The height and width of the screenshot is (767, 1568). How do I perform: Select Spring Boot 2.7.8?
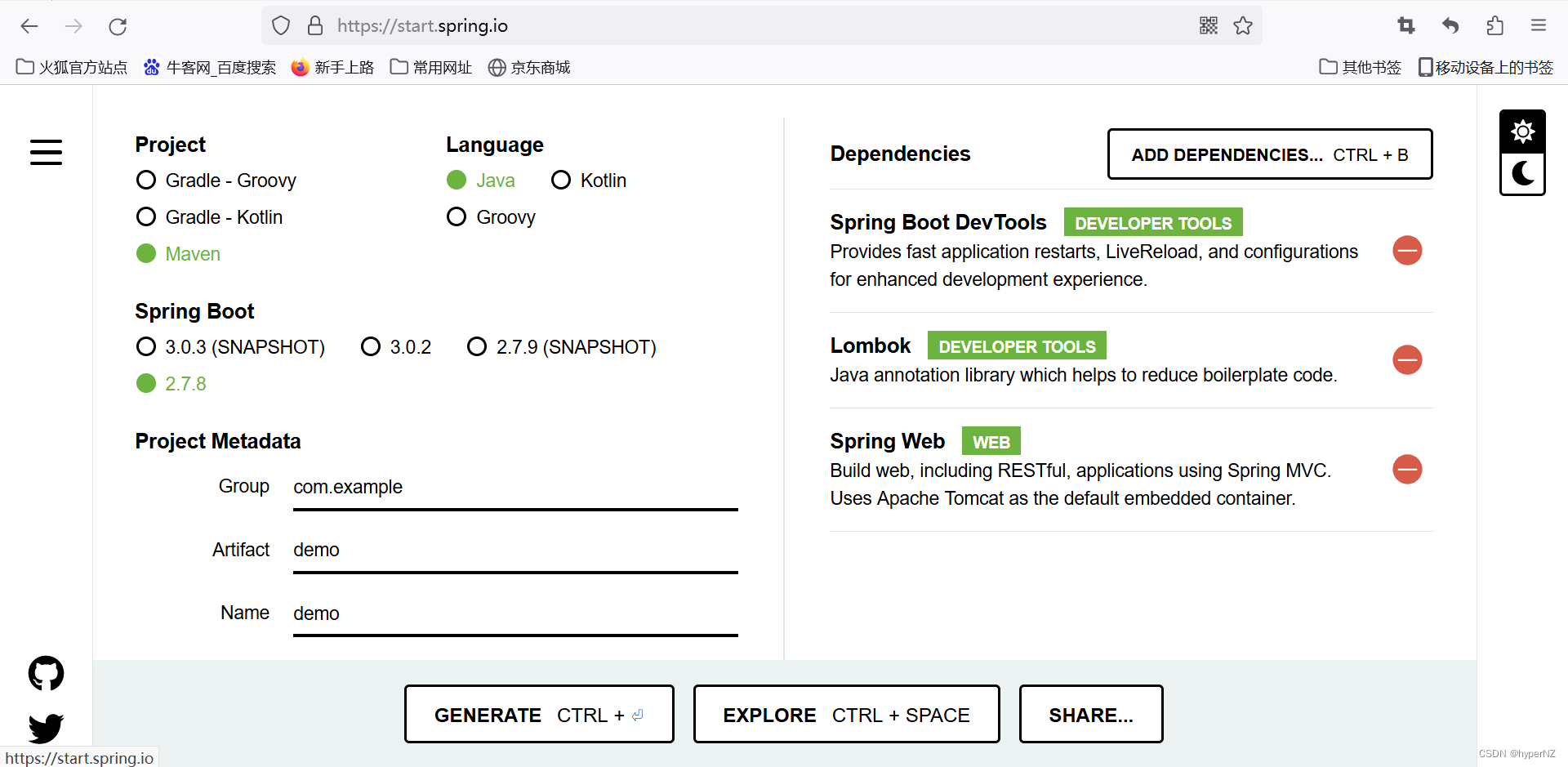coord(171,383)
